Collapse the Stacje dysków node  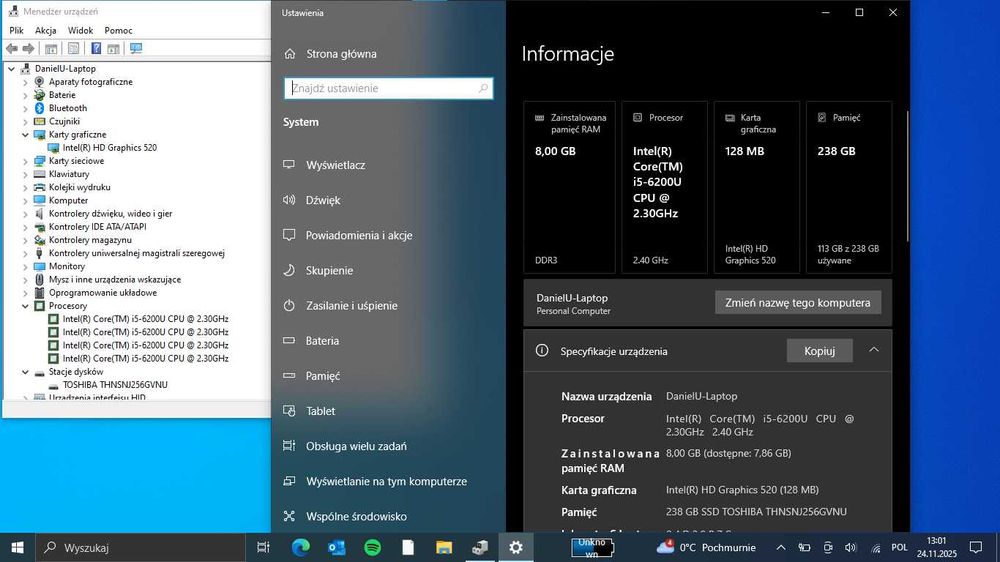point(25,372)
